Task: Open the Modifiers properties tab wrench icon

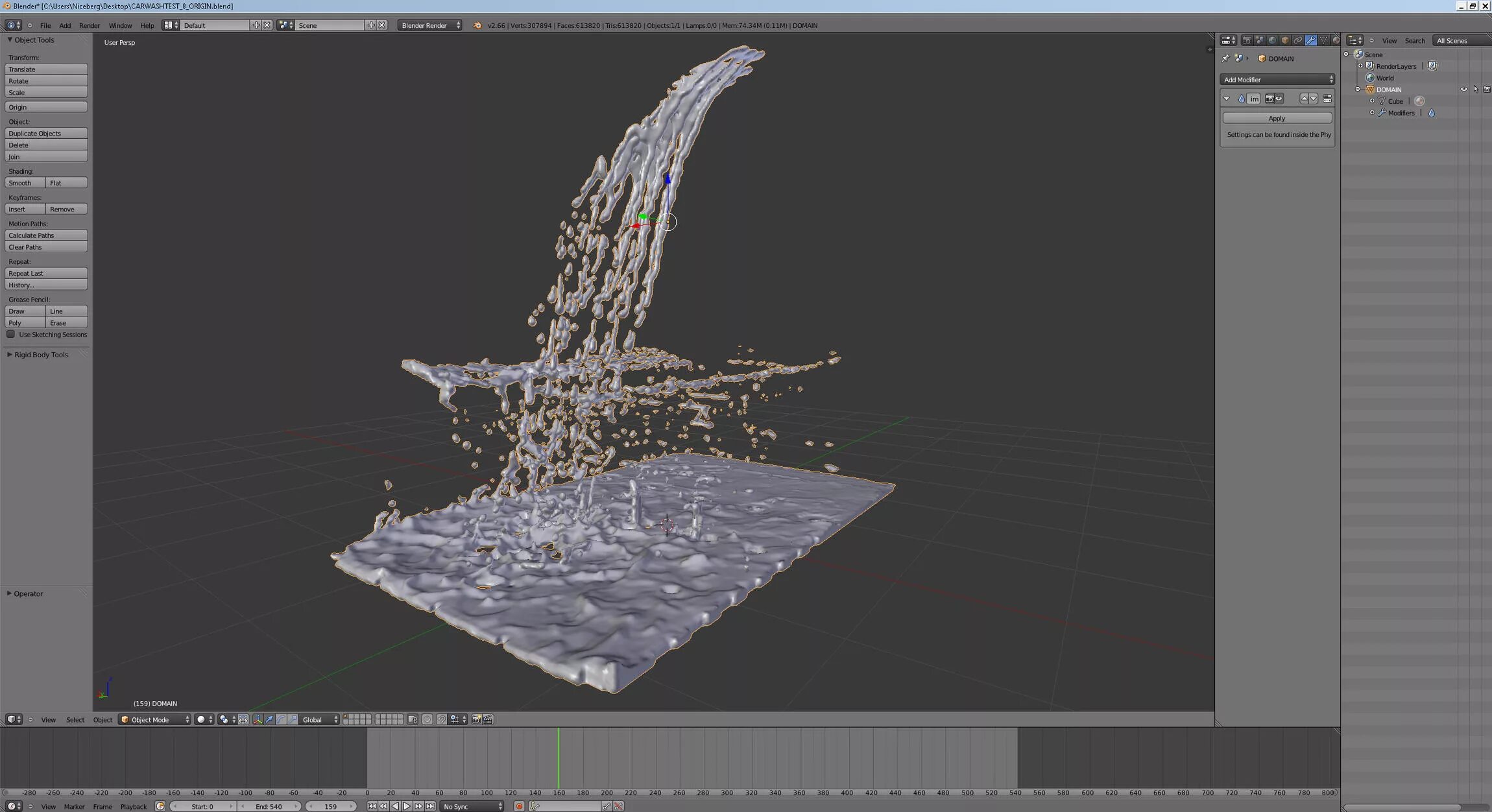Action: (1310, 40)
